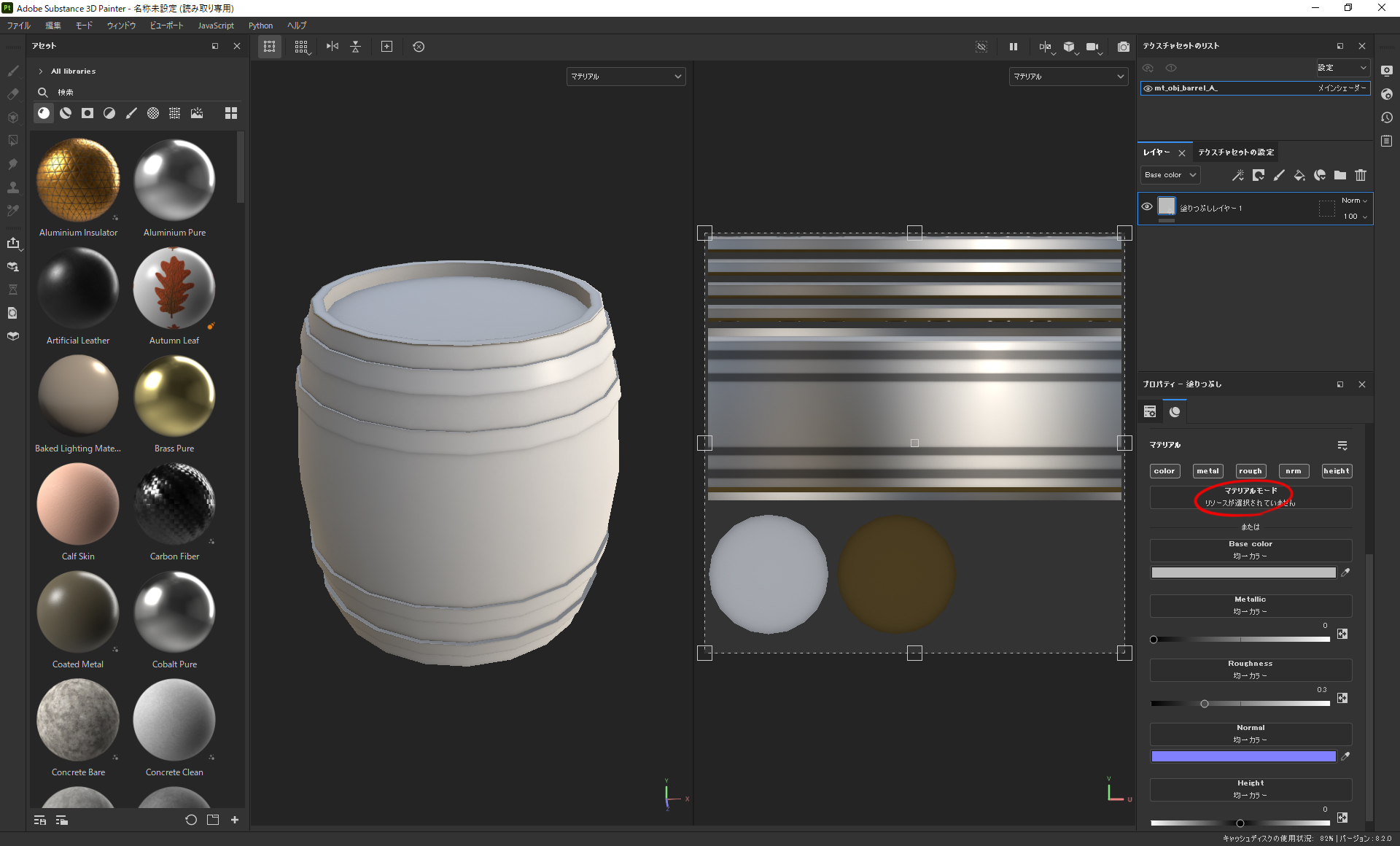1400x846 pixels.
Task: Switch asset view to grid layout
Action: pyautogui.click(x=231, y=113)
